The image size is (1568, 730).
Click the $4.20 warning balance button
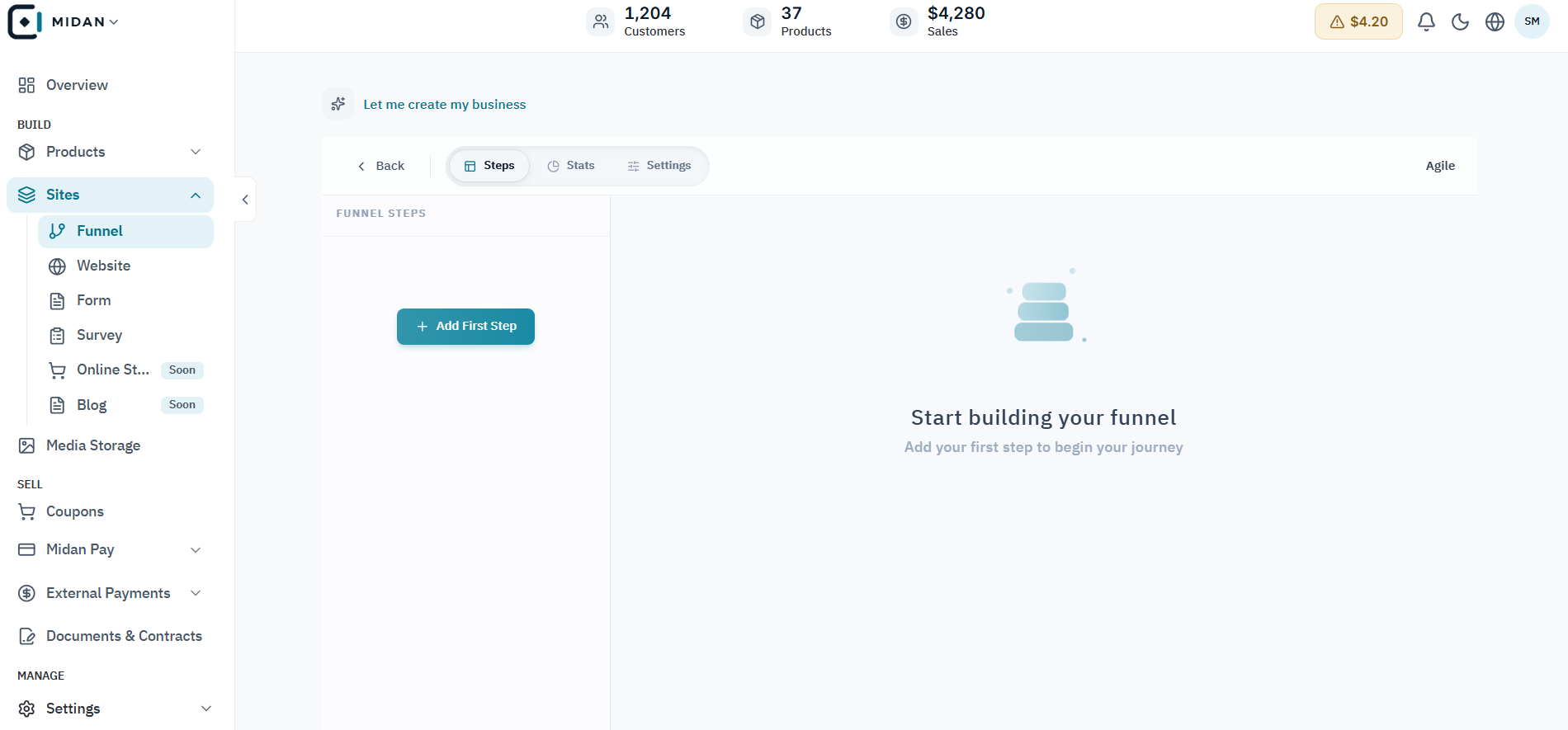[1358, 21]
